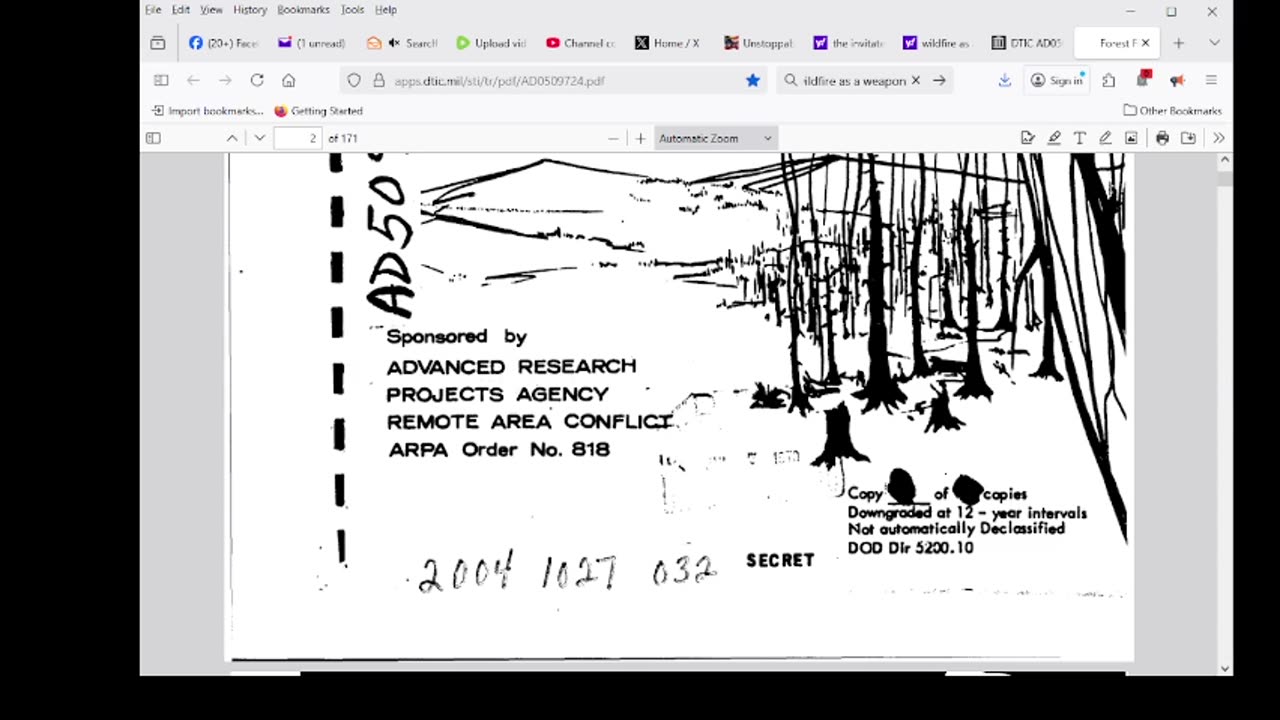This screenshot has height=720, width=1280.
Task: Switch to the Unstoppable tab
Action: pos(758,43)
